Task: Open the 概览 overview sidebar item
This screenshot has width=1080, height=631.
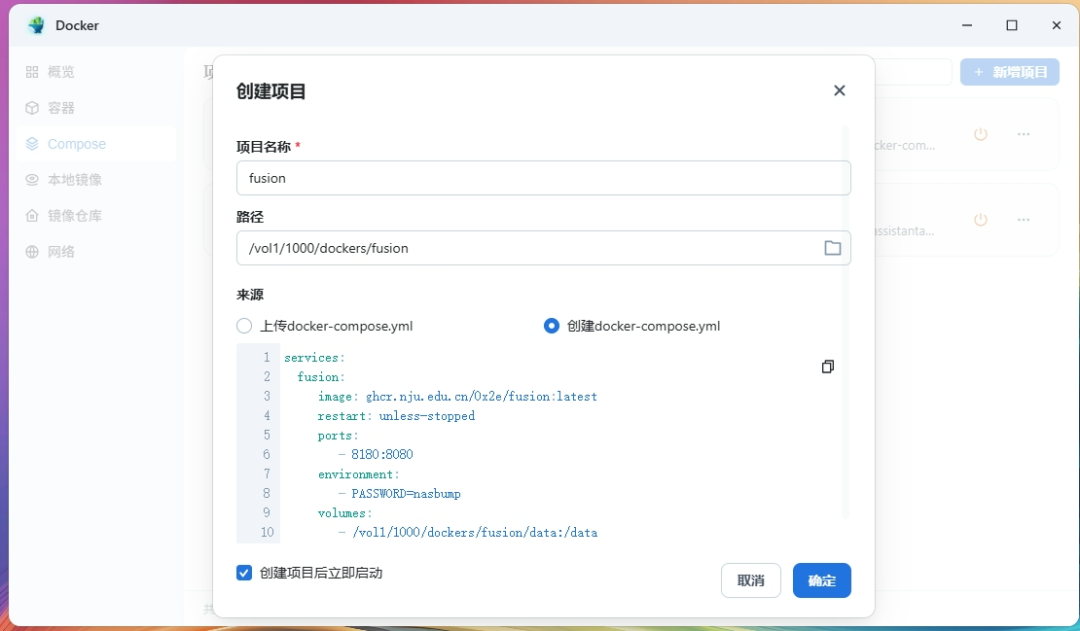Action: (x=96, y=72)
